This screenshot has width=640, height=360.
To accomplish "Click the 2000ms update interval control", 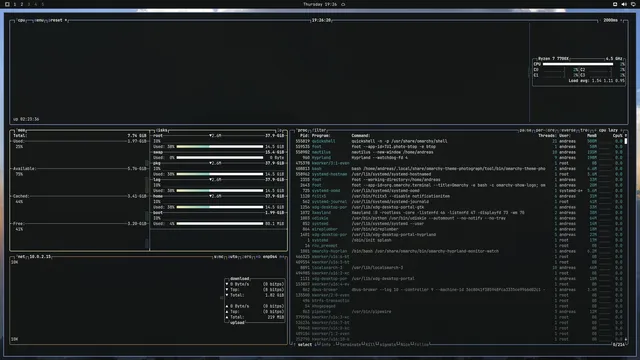I will point(611,20).
